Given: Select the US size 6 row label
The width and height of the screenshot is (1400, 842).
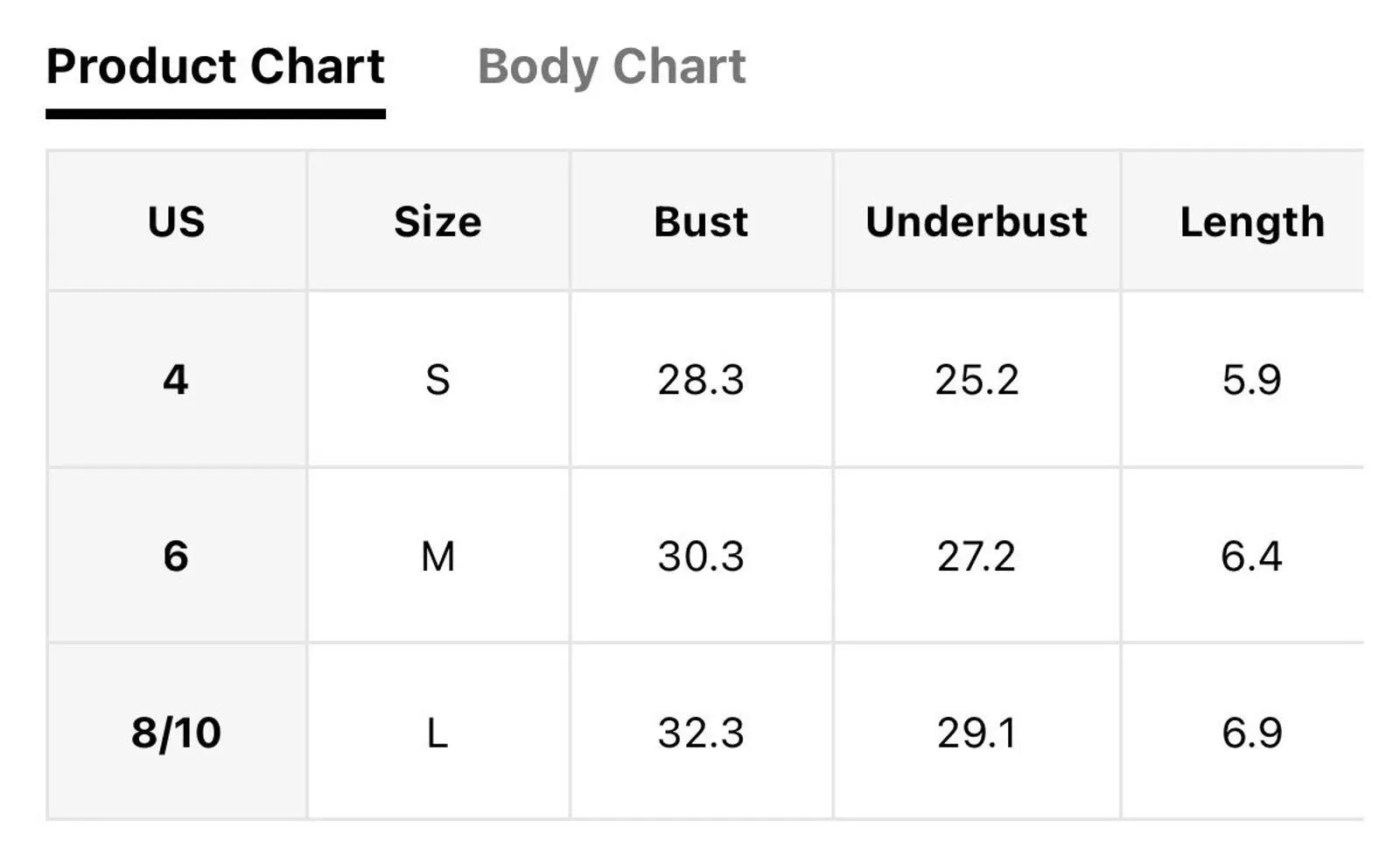Looking at the screenshot, I should [176, 557].
